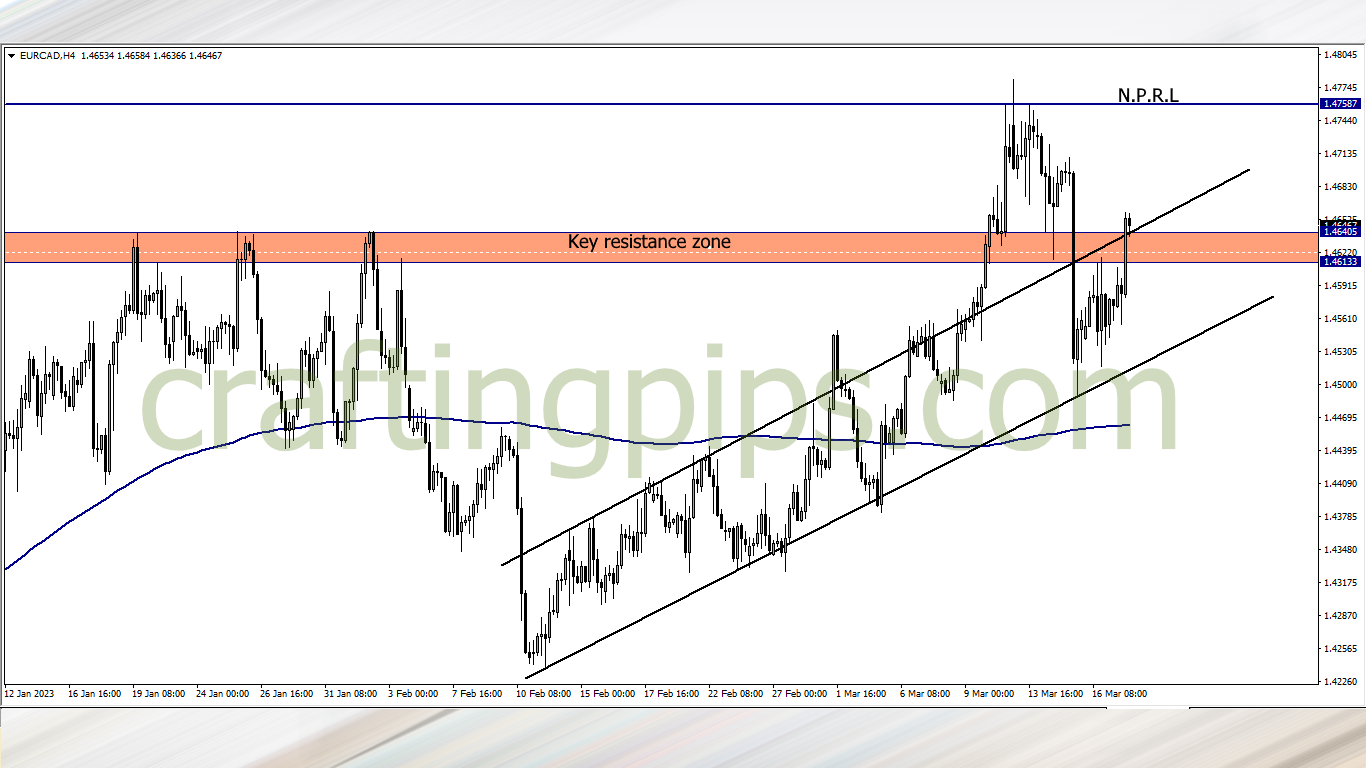This screenshot has width=1366, height=768.
Task: Select the lower channel trendline
Action: pos(898,487)
